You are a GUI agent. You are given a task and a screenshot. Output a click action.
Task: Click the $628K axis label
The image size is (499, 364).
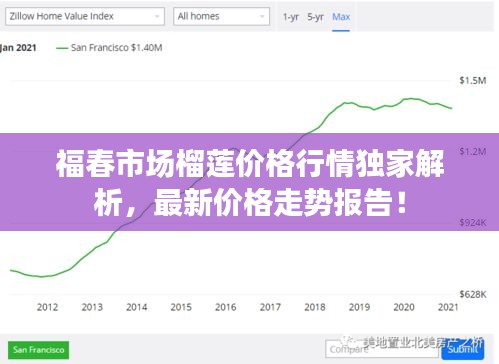pyautogui.click(x=473, y=294)
